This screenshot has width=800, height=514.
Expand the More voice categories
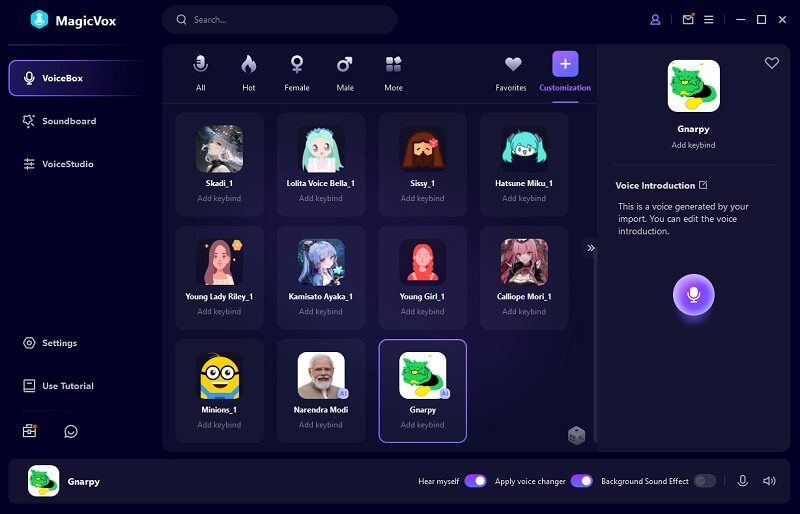393,72
